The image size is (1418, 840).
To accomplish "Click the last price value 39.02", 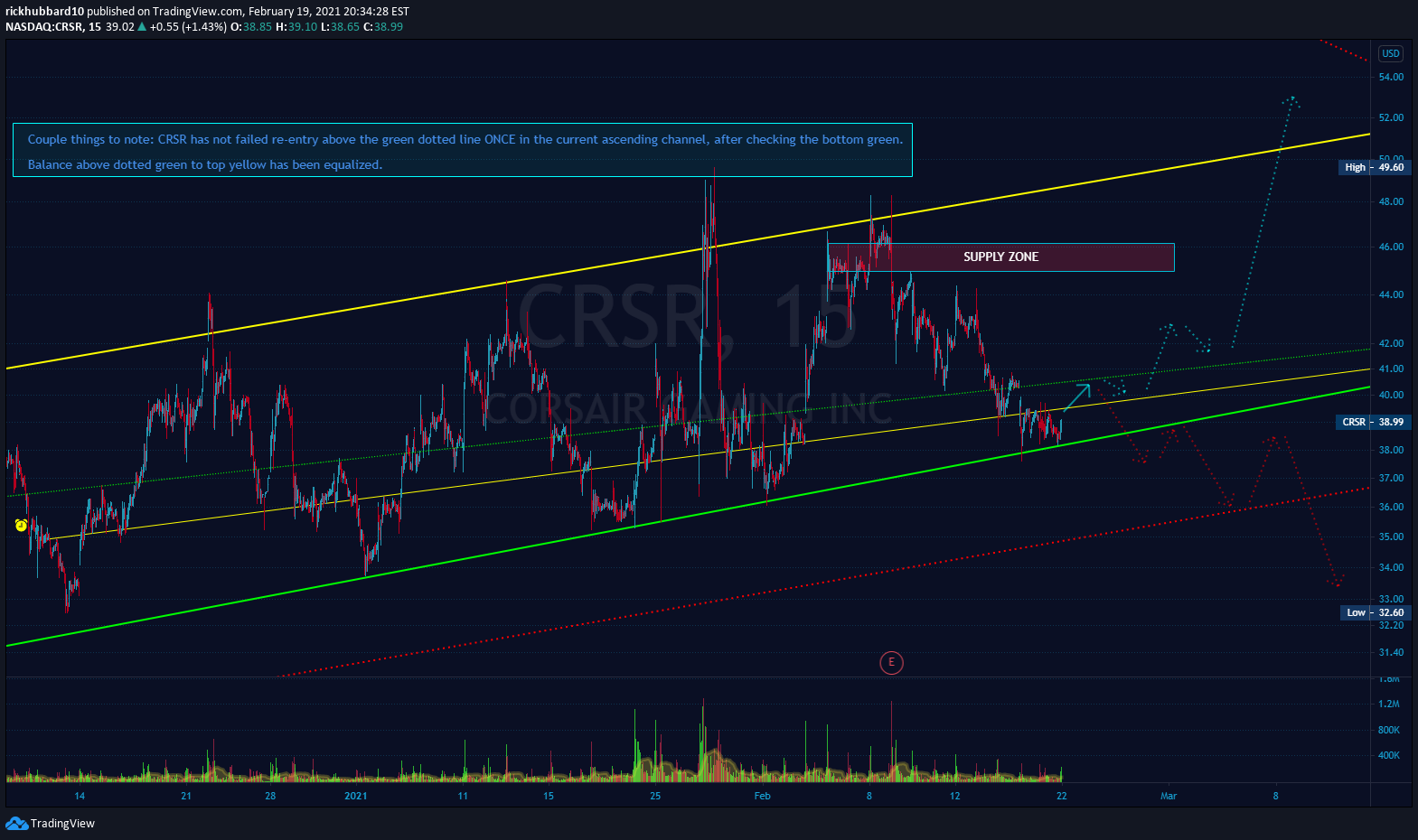I will click(120, 27).
